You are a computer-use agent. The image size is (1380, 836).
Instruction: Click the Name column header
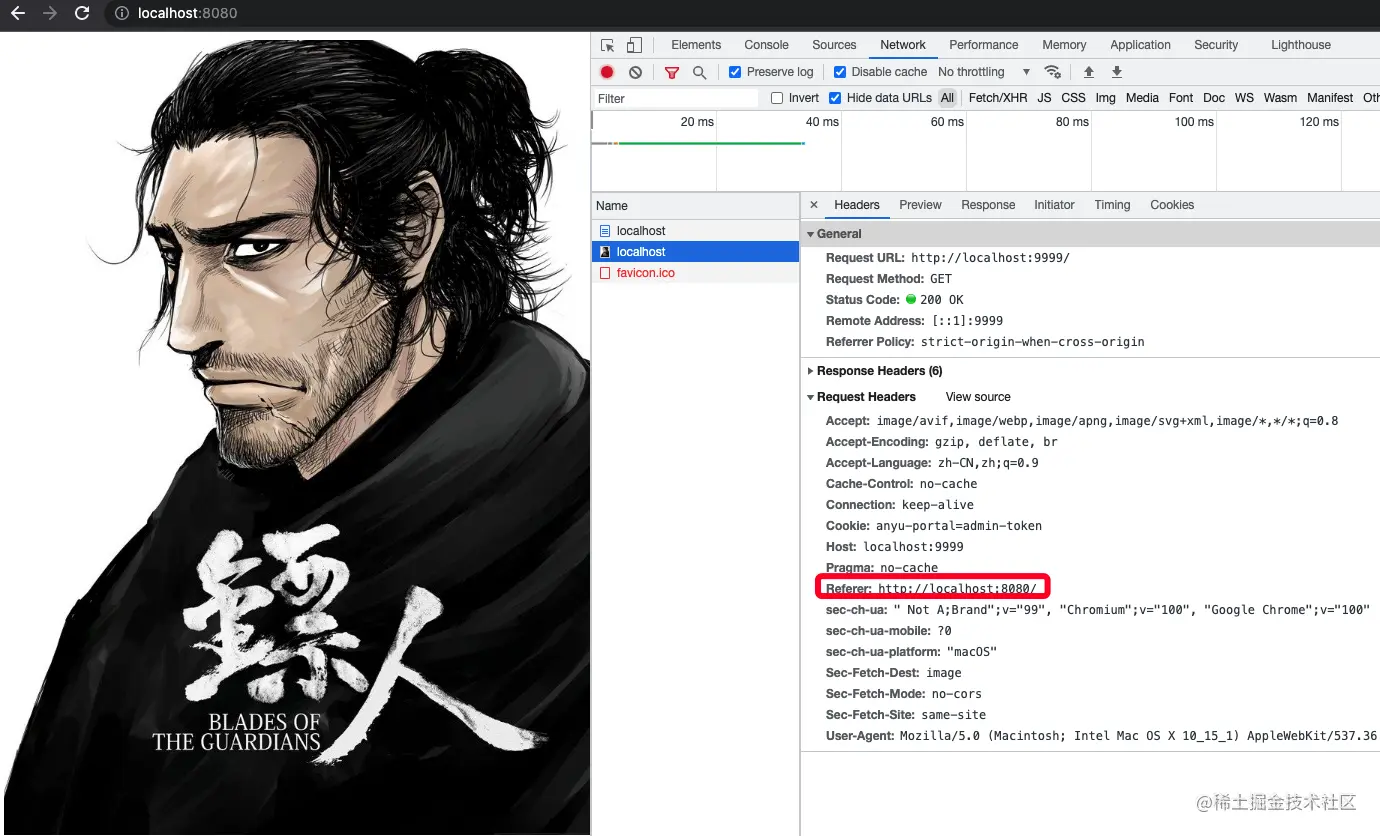click(x=695, y=206)
